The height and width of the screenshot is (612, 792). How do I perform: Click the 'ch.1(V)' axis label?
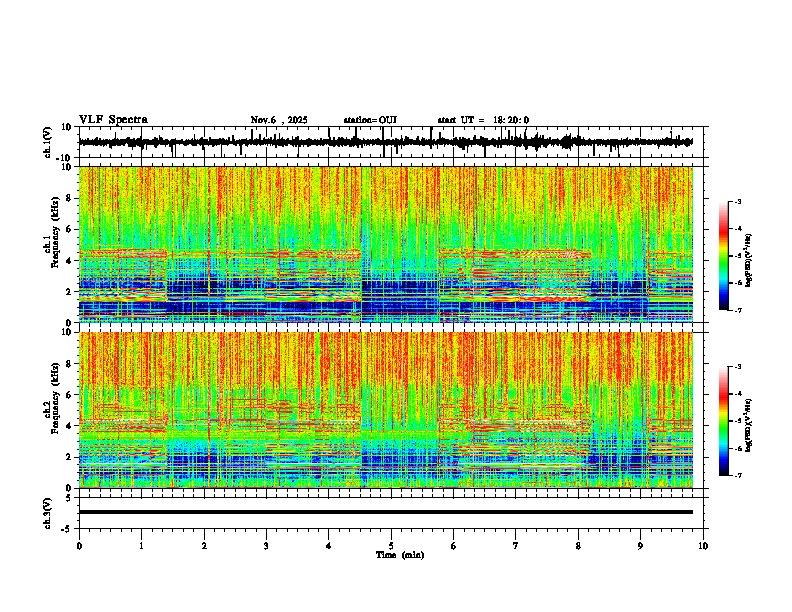pyautogui.click(x=48, y=143)
